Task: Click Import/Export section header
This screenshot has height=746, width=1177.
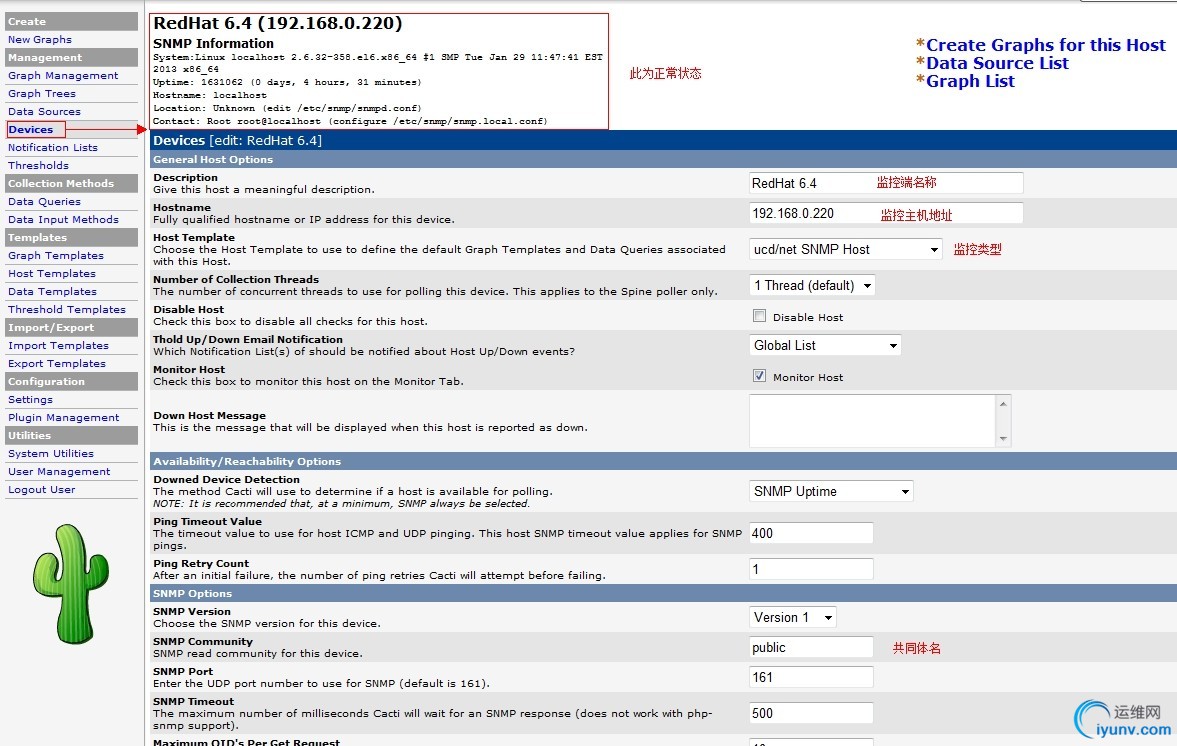Action: [71, 327]
